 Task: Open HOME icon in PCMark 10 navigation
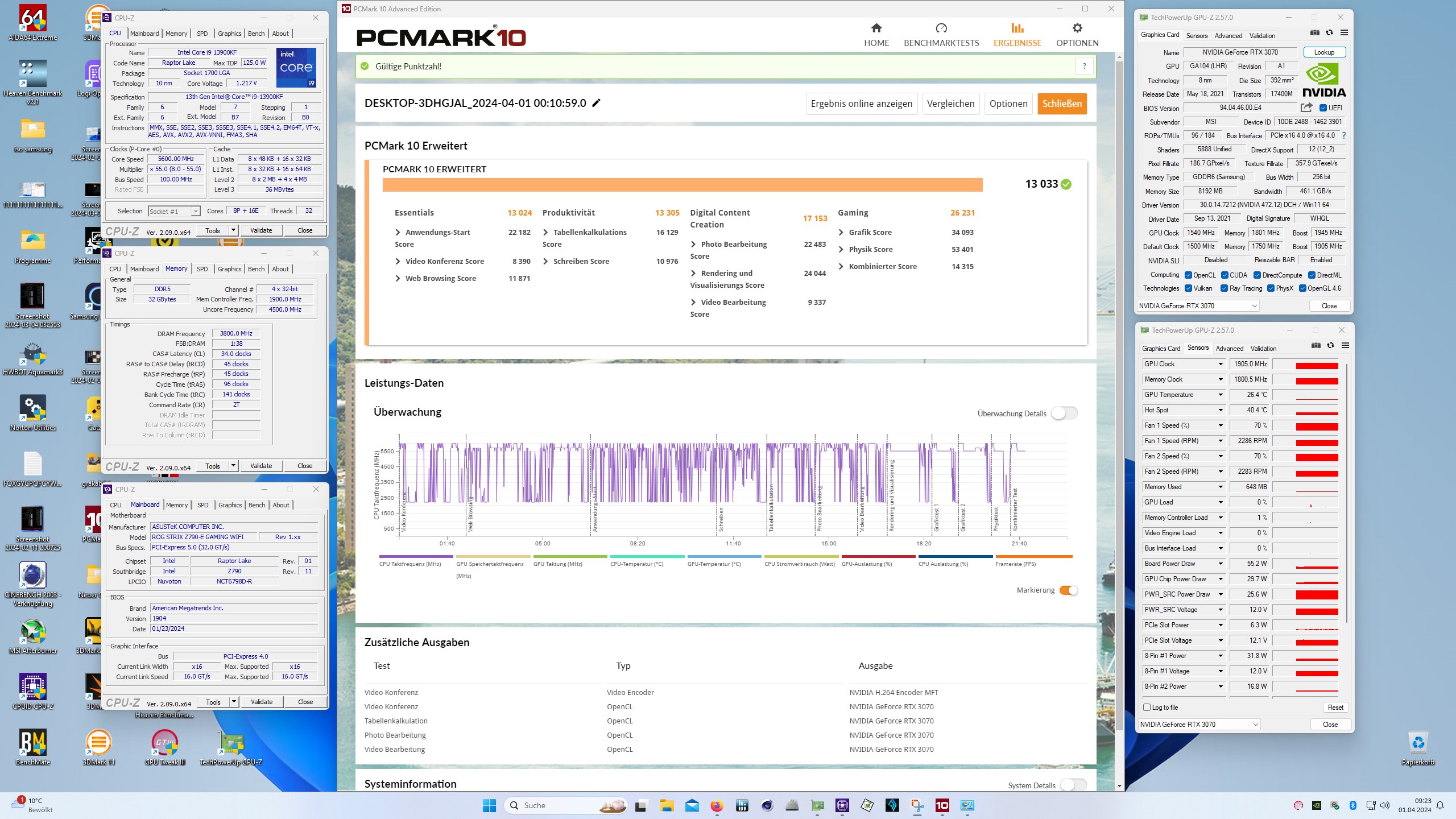tap(876, 28)
